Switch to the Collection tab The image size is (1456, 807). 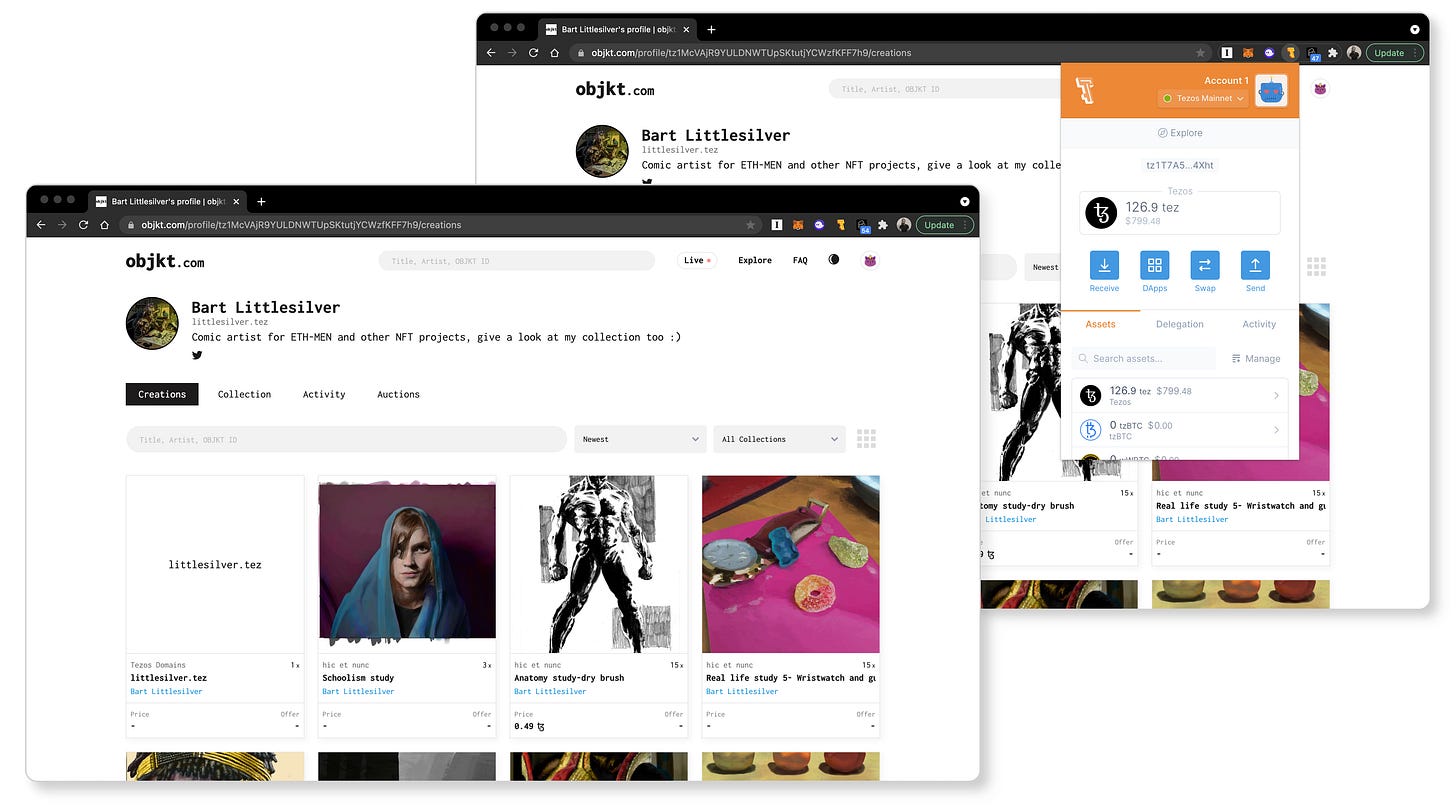(x=244, y=394)
